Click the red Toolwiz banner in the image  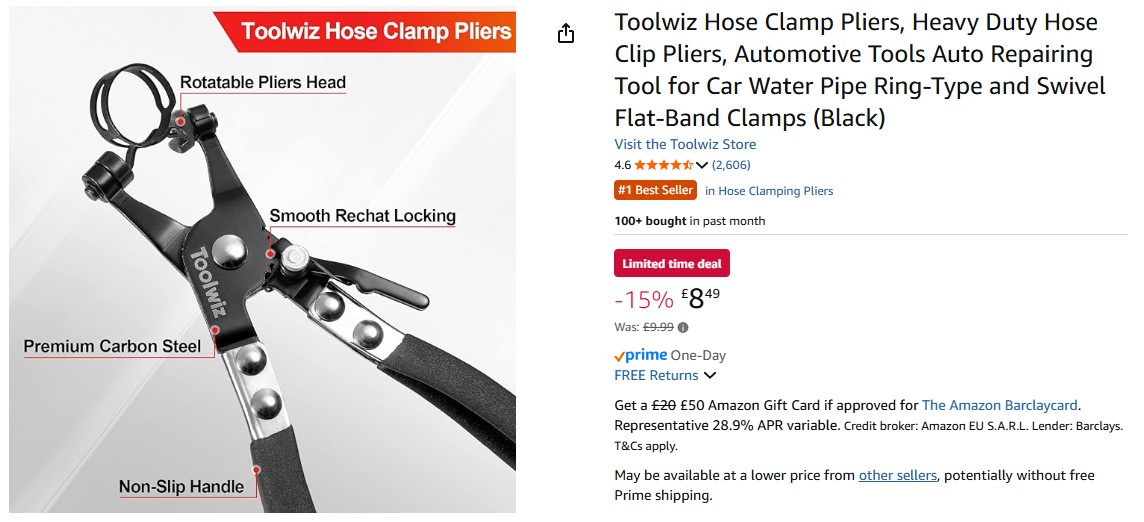pyautogui.click(x=375, y=31)
